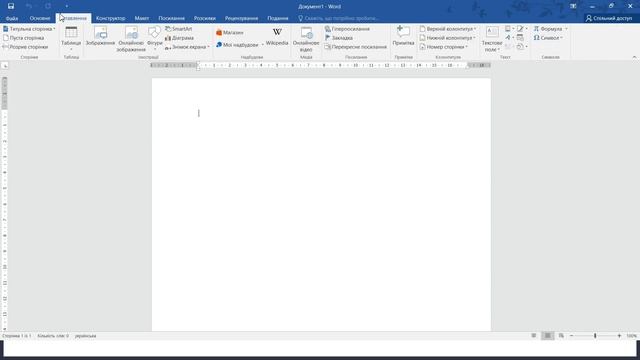
Task: Click the Формула equation button
Action: pyautogui.click(x=550, y=29)
